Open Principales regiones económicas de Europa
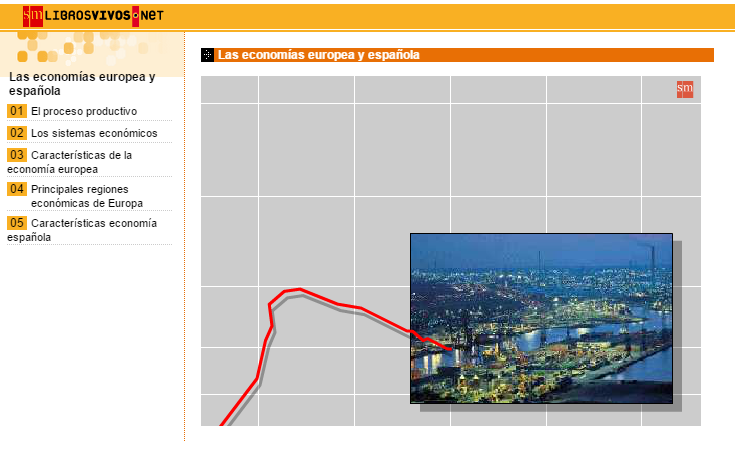 [87, 196]
